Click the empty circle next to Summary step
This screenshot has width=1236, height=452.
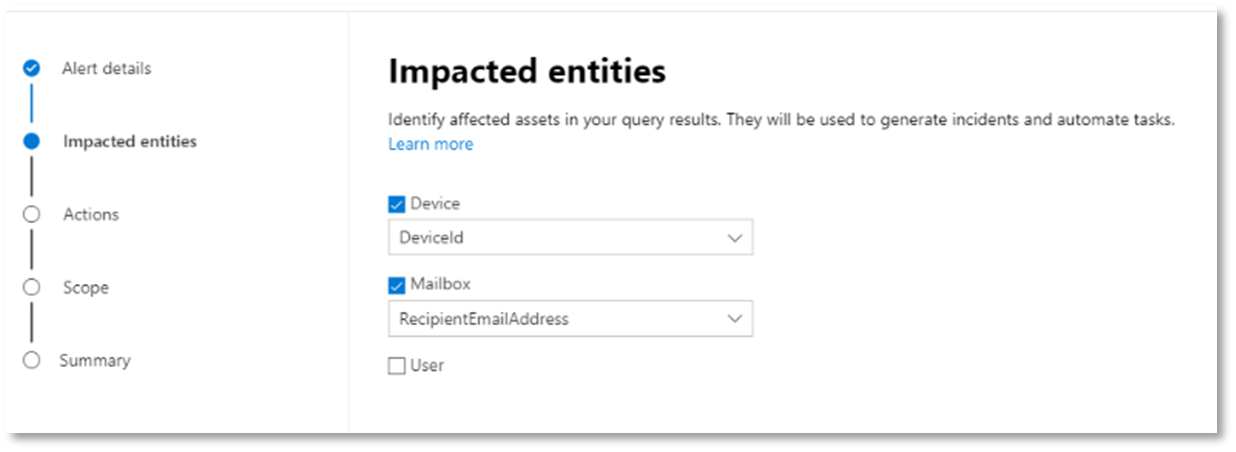coord(32,360)
